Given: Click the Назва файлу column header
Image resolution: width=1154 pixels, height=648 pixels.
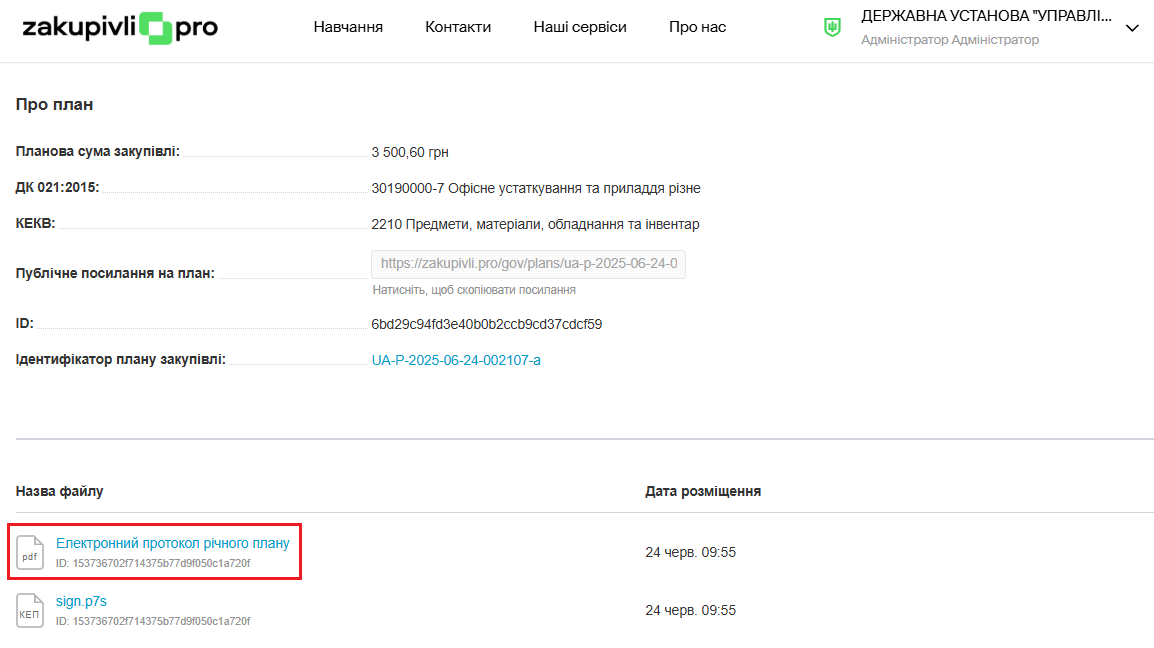Looking at the screenshot, I should coord(59,491).
